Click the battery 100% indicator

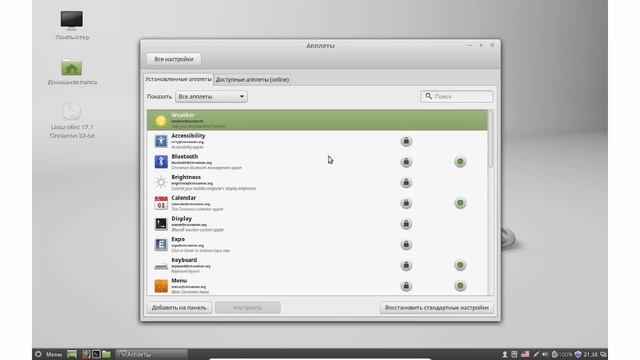coord(562,354)
